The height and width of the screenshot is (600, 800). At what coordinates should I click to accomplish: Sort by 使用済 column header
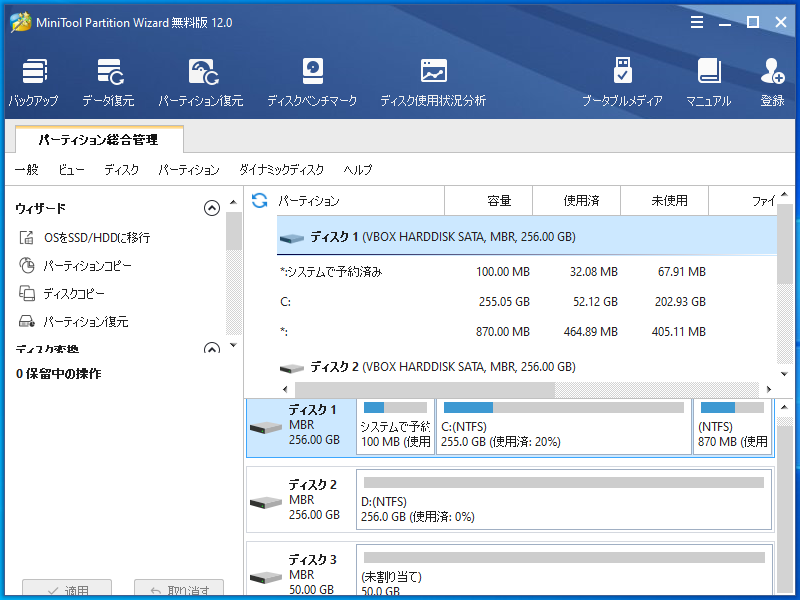[x=577, y=201]
